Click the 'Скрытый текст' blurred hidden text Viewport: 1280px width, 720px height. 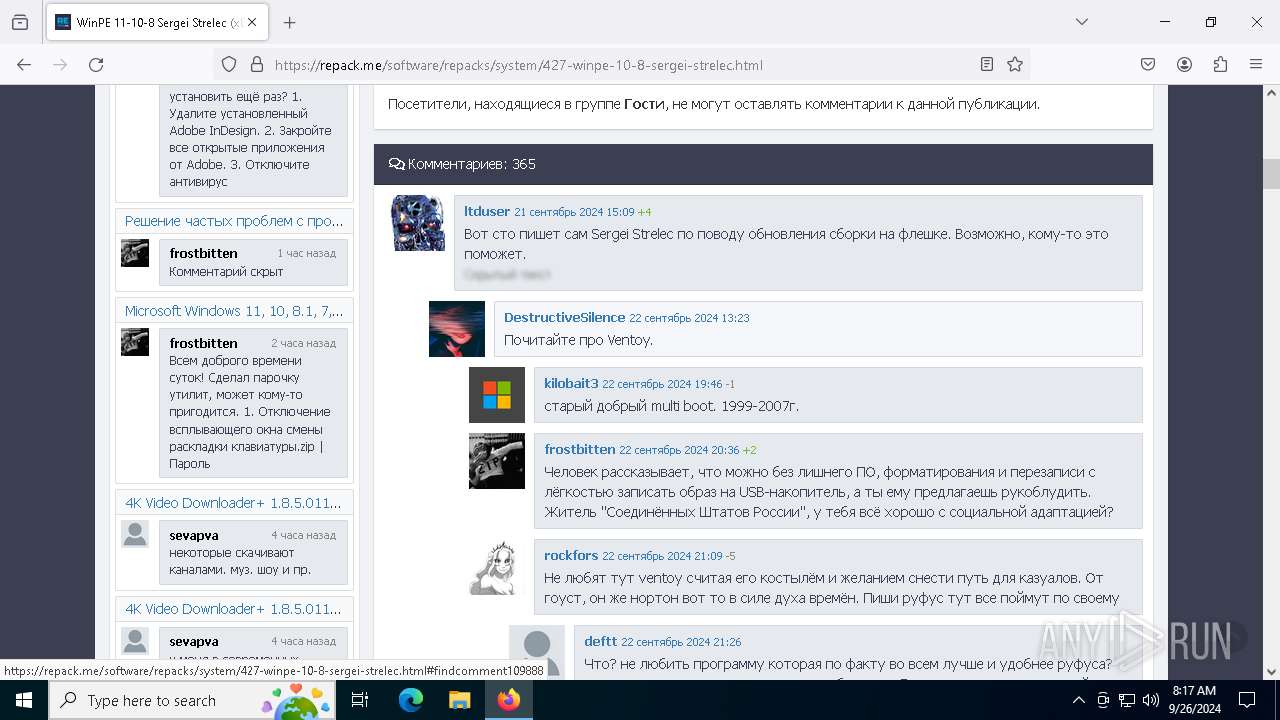click(x=507, y=273)
